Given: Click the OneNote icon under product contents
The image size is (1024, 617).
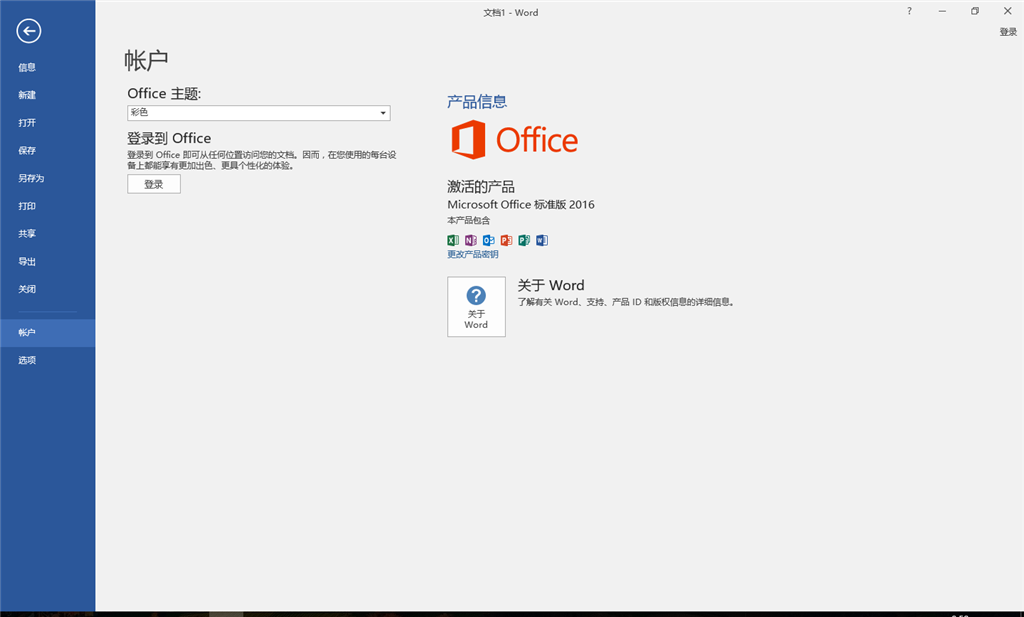Looking at the screenshot, I should (471, 240).
